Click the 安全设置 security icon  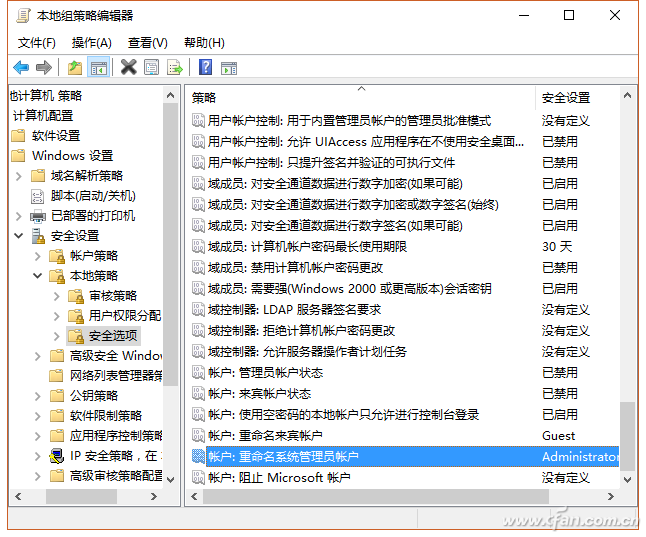[x=38, y=236]
